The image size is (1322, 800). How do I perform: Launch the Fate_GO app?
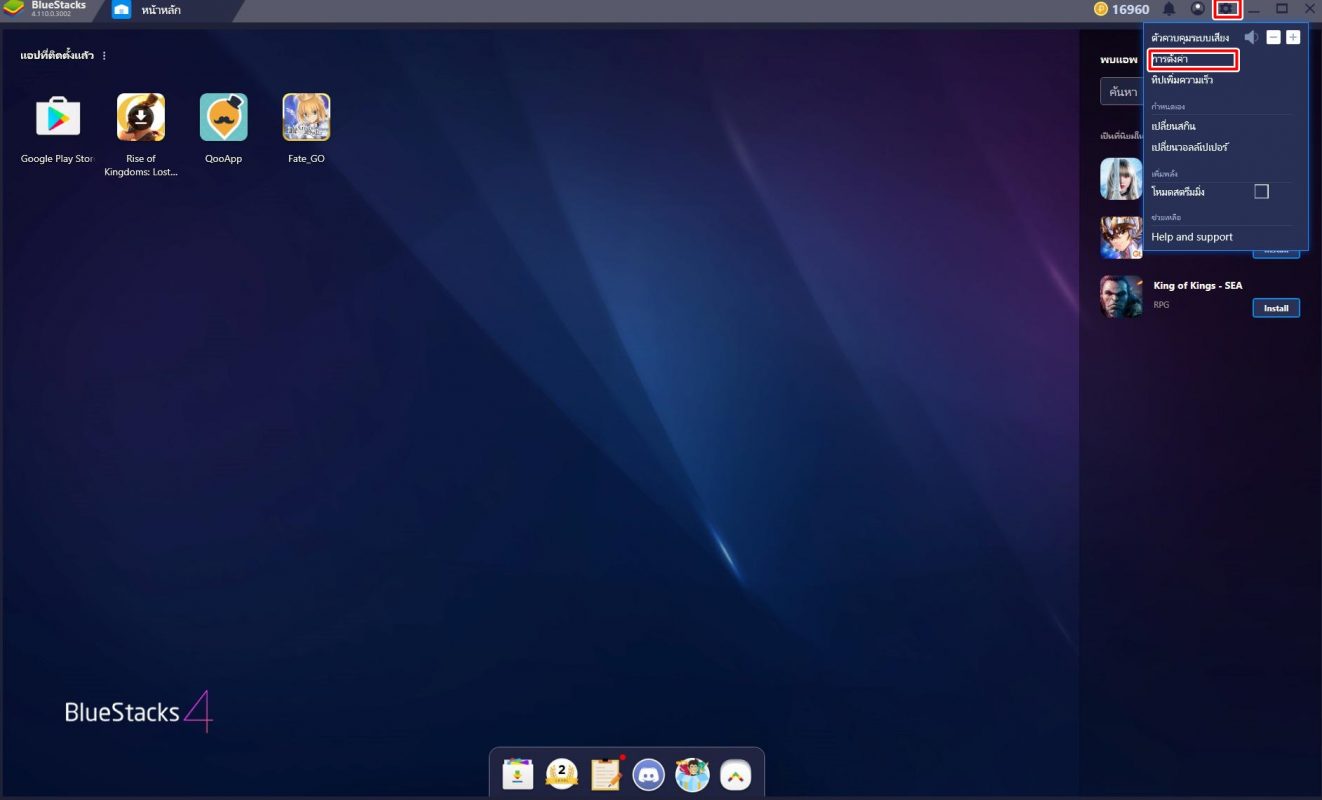pos(306,118)
